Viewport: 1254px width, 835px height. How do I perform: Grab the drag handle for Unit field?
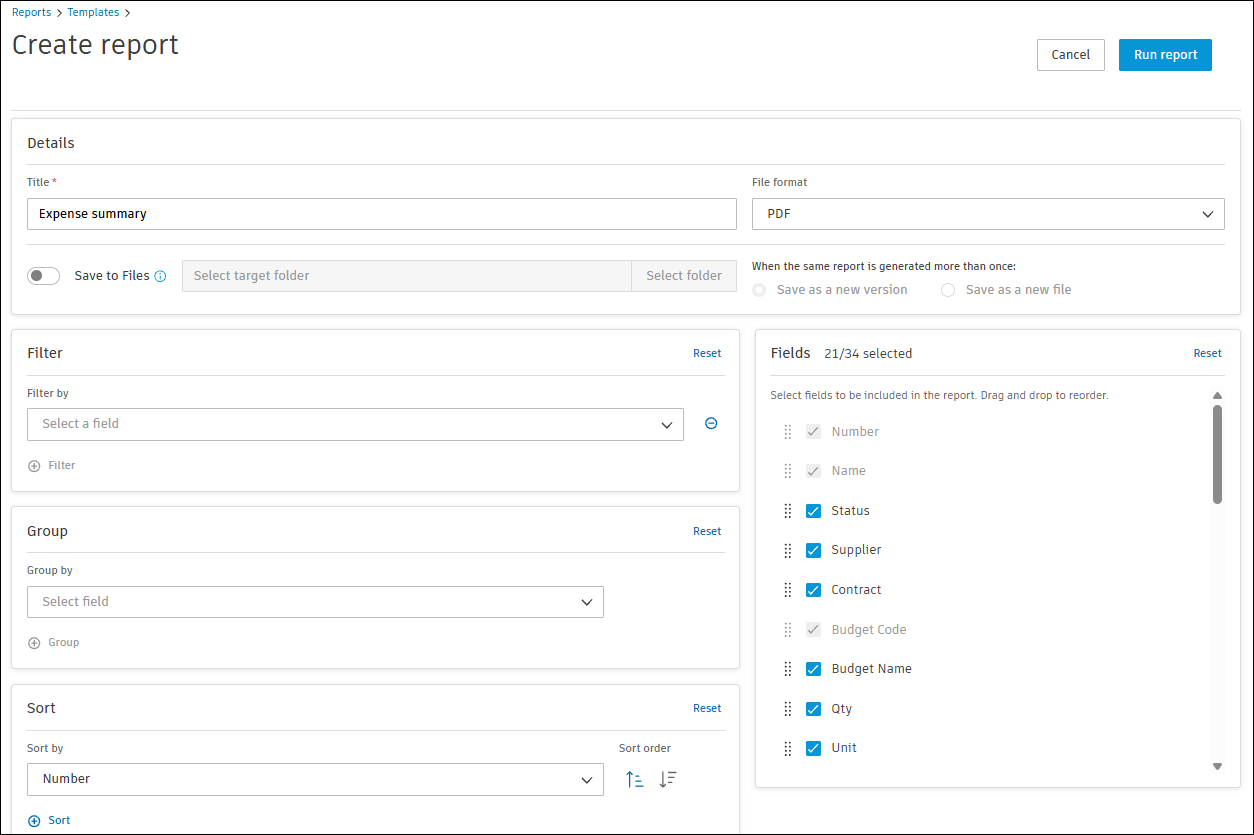[787, 748]
